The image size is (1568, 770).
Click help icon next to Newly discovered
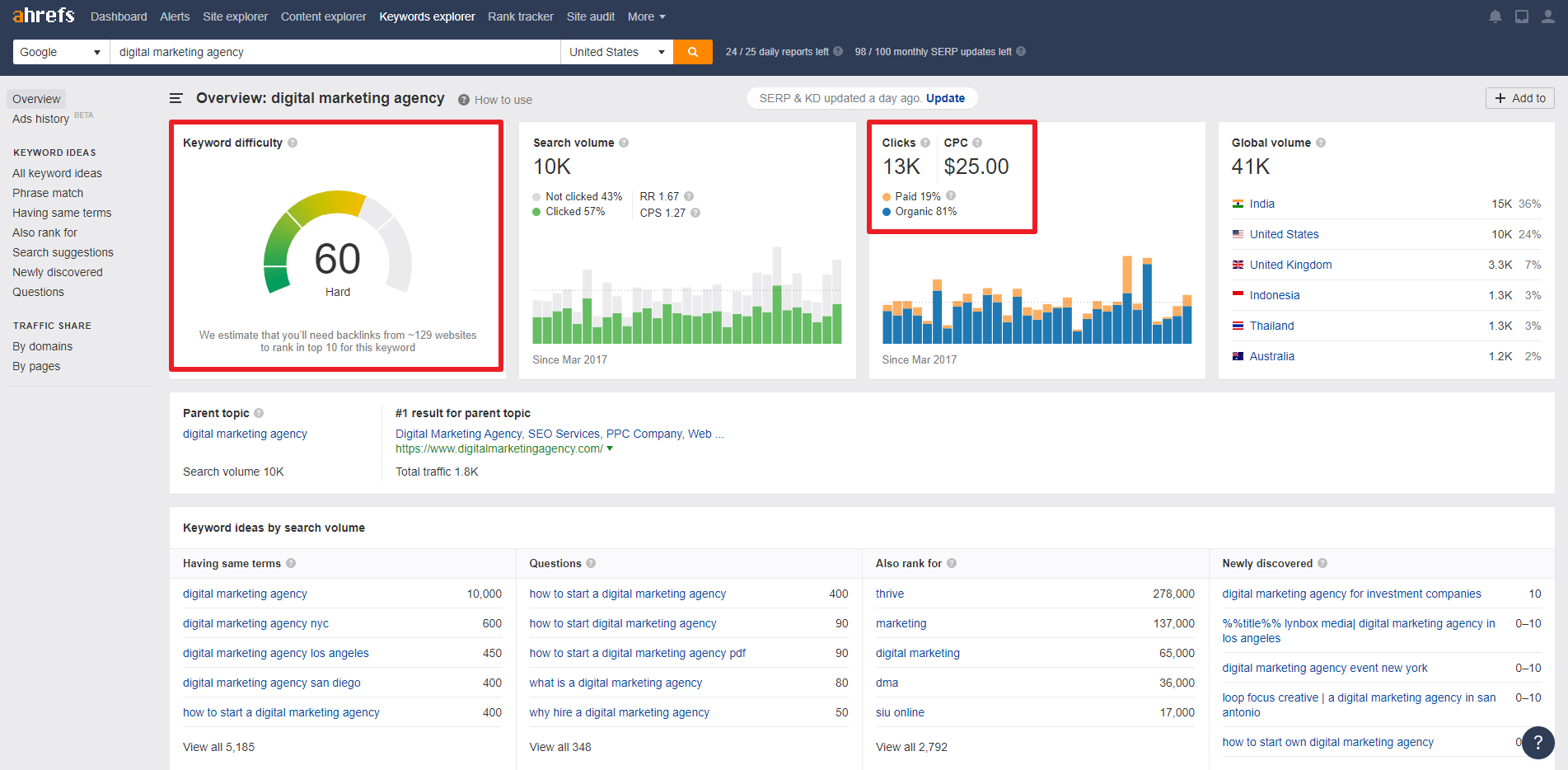[x=1322, y=563]
